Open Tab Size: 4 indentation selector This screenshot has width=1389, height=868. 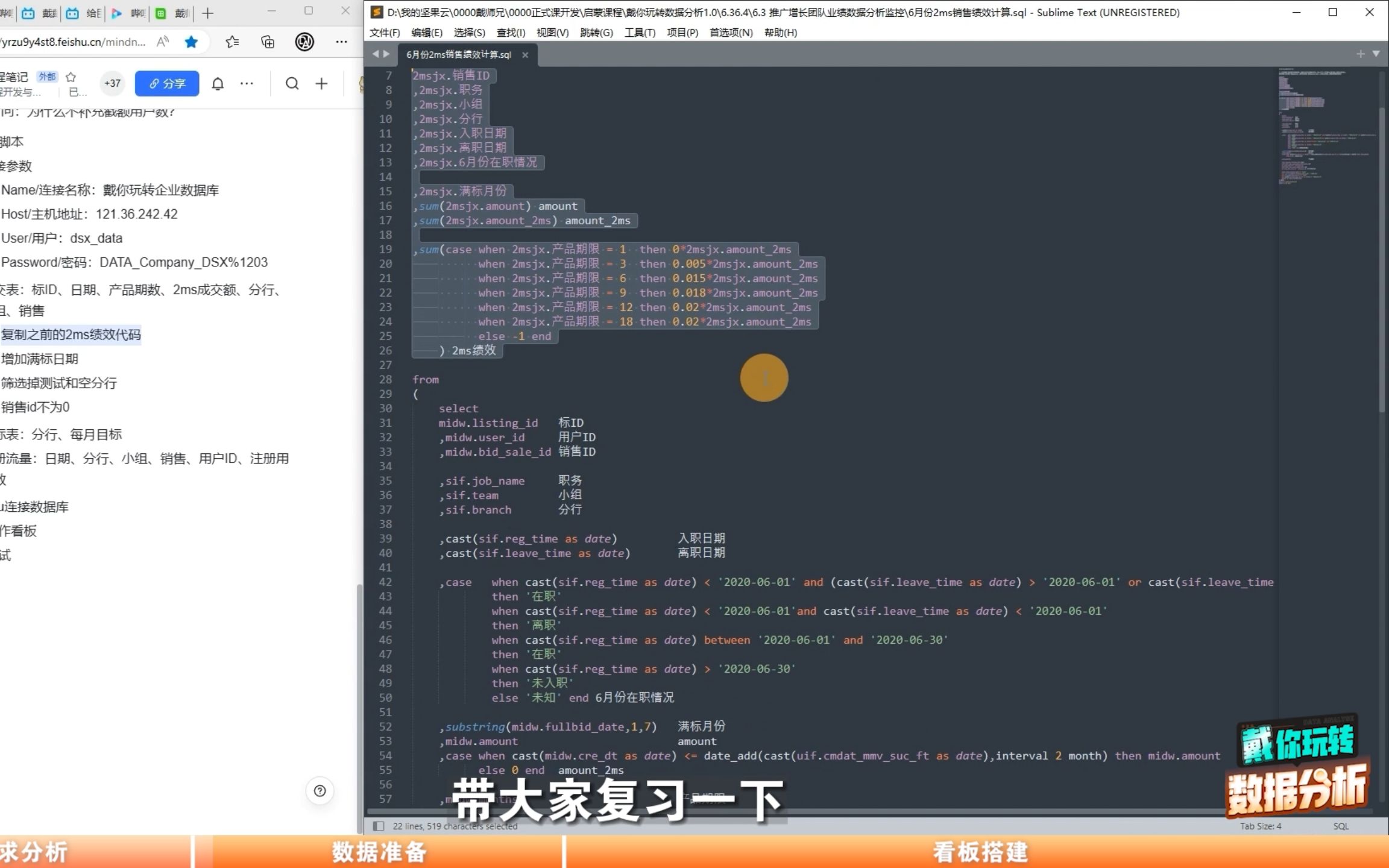point(1261,826)
